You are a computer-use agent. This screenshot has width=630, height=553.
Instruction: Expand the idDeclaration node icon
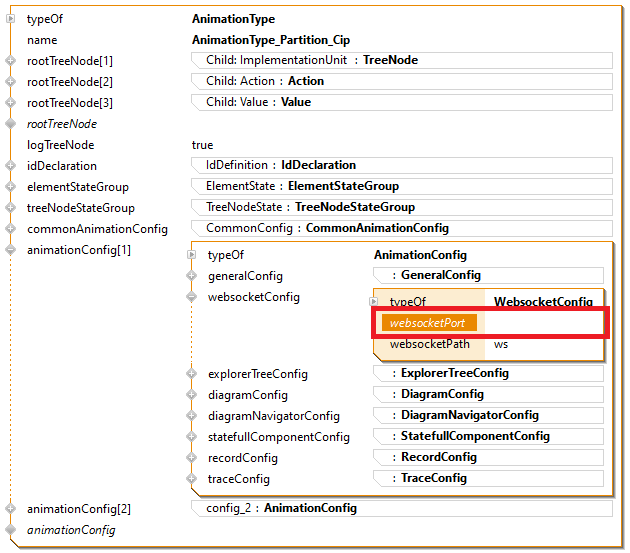tap(11, 166)
